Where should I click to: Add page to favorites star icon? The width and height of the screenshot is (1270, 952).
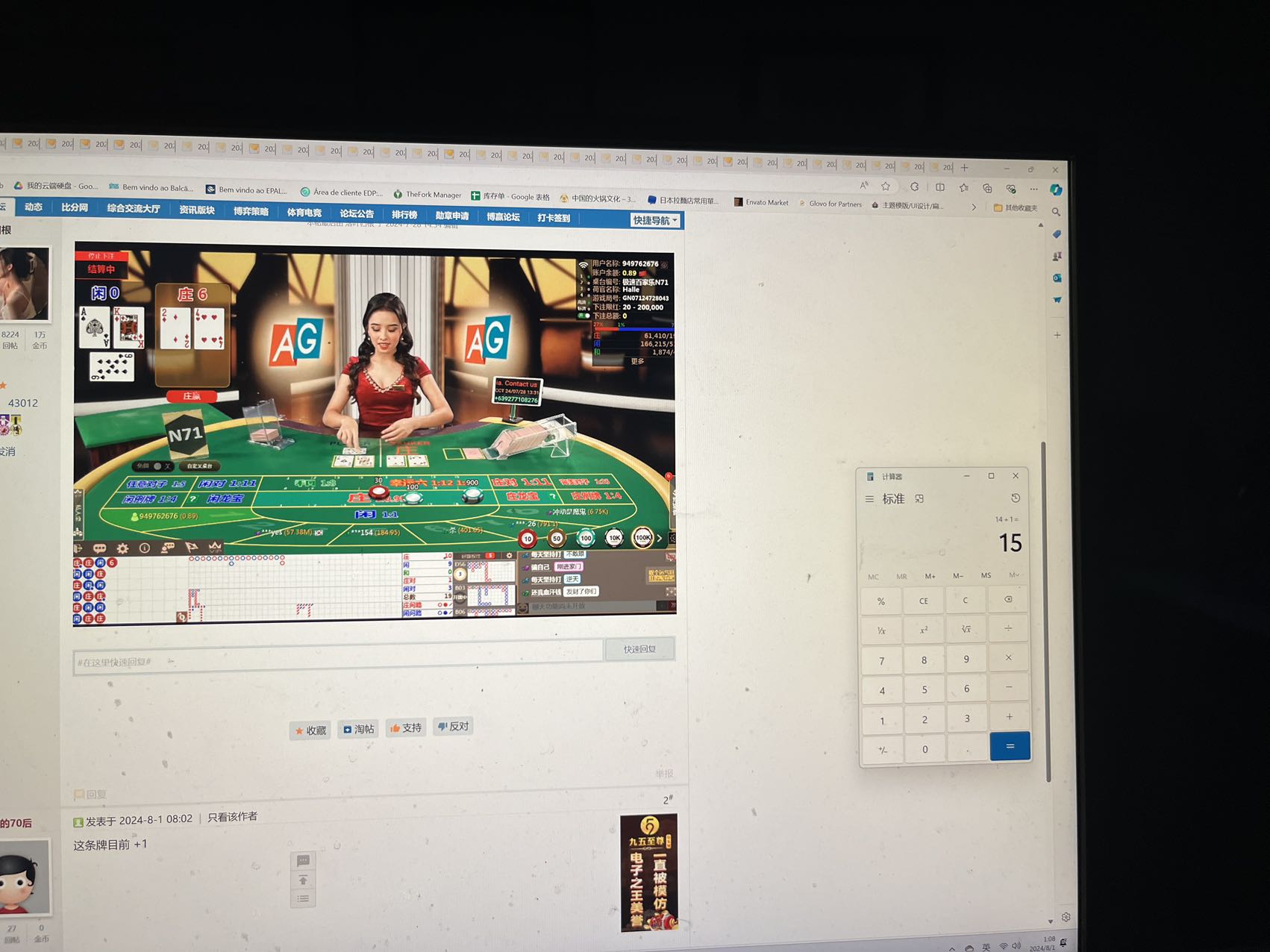886,187
